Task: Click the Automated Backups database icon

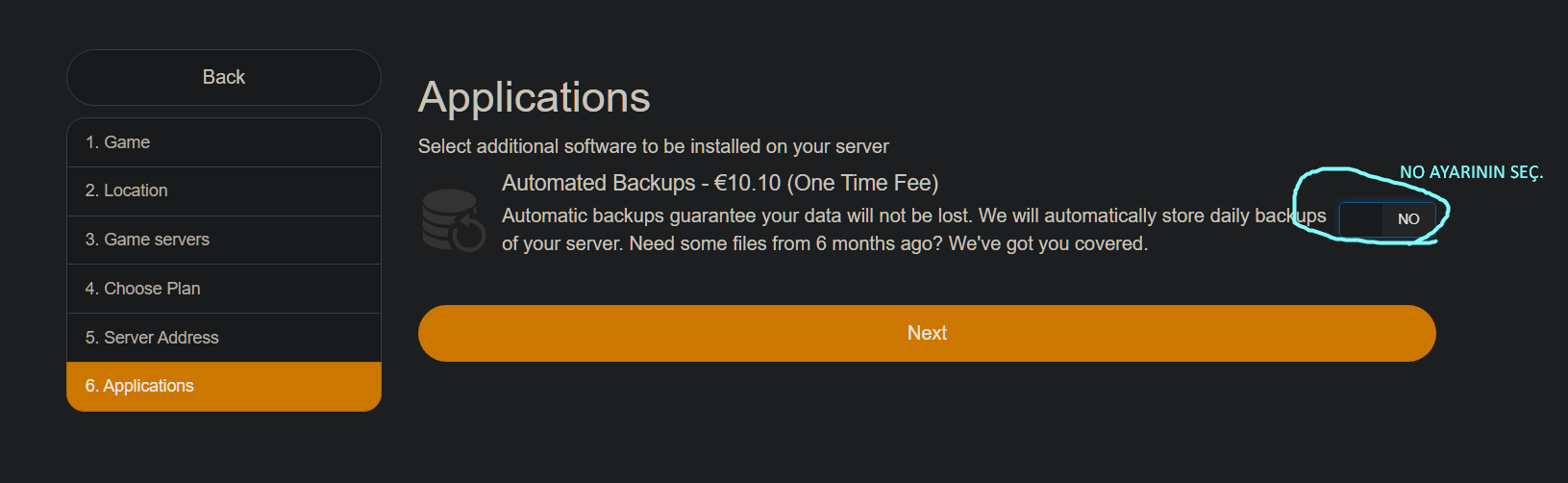Action: click(450, 216)
